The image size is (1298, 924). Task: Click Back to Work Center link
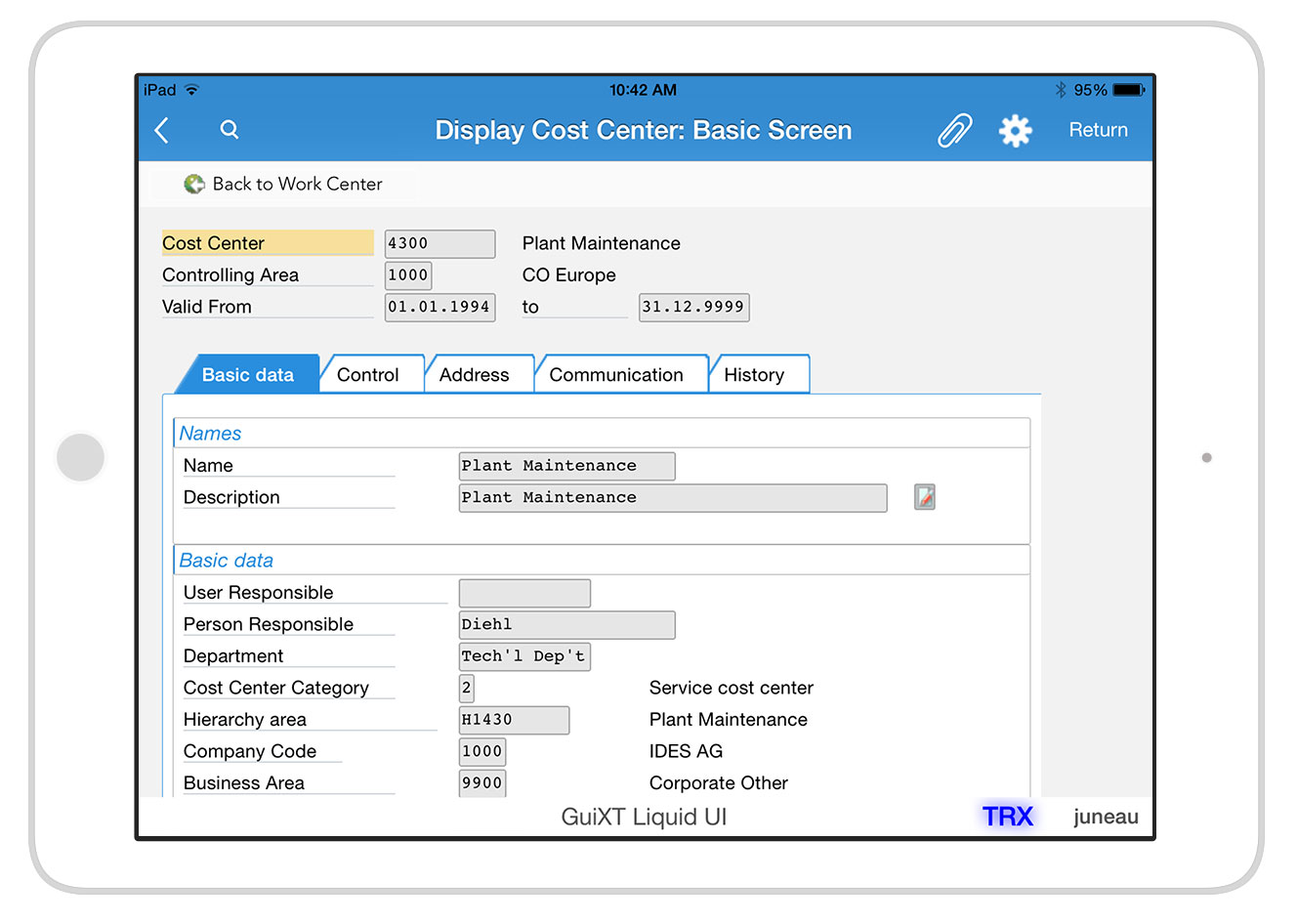coord(297,184)
